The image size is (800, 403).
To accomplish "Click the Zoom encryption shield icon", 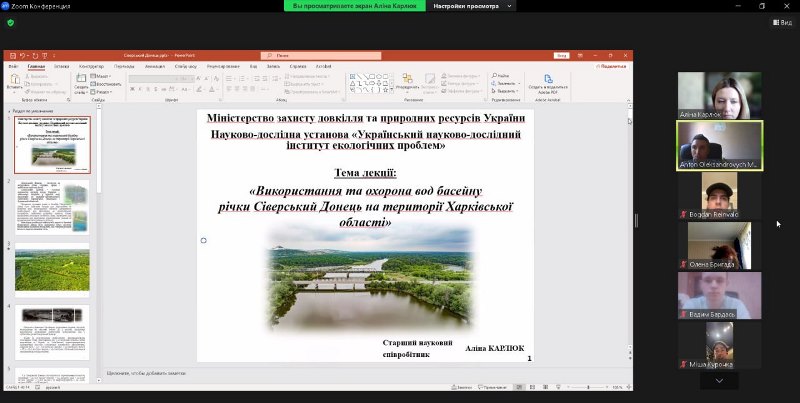I will (x=11, y=21).
